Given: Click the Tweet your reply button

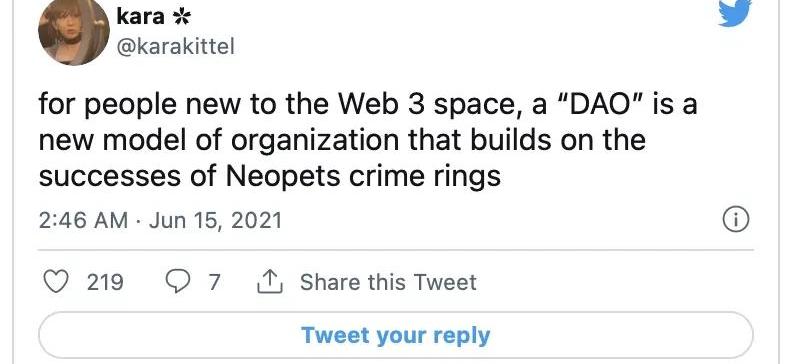Looking at the screenshot, I should pos(396,336).
